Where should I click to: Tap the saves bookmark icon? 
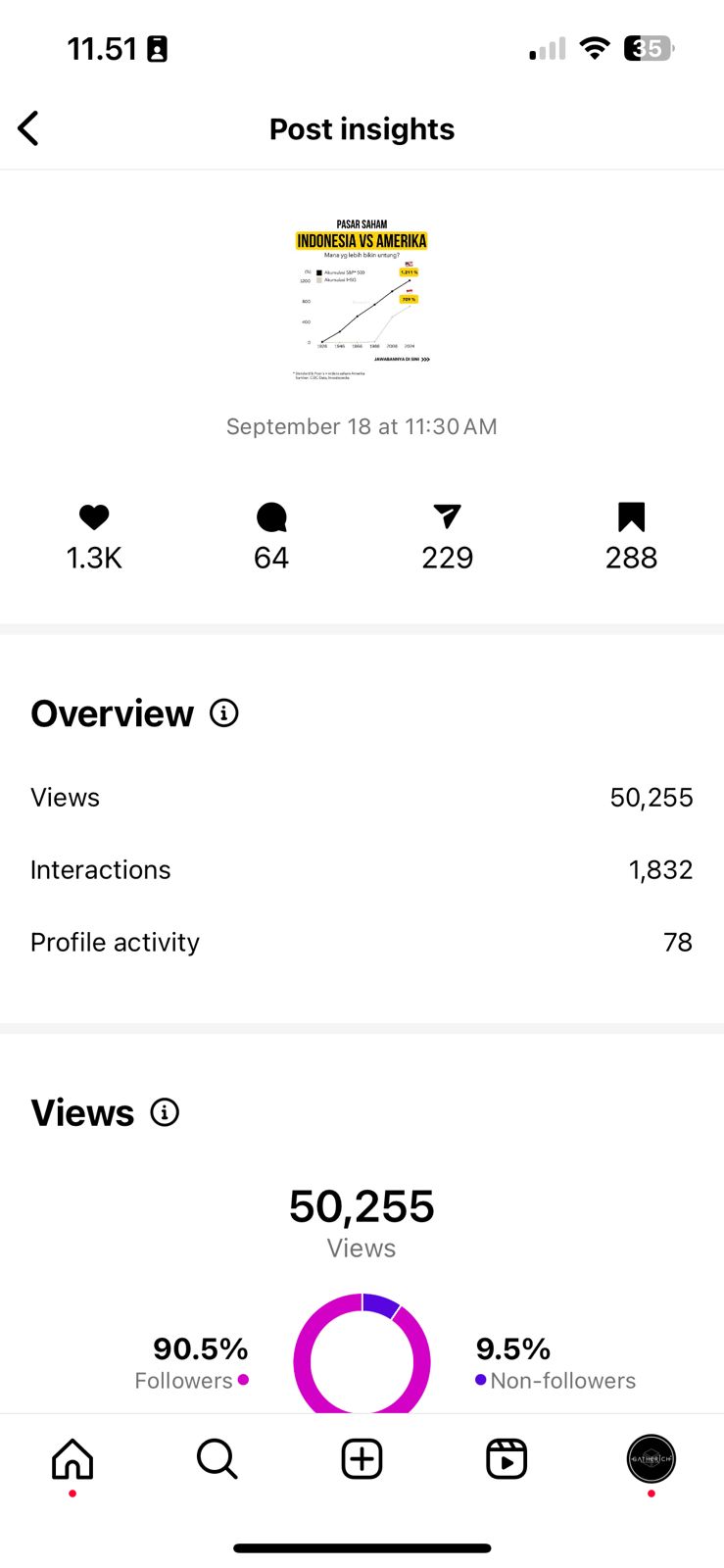(631, 516)
